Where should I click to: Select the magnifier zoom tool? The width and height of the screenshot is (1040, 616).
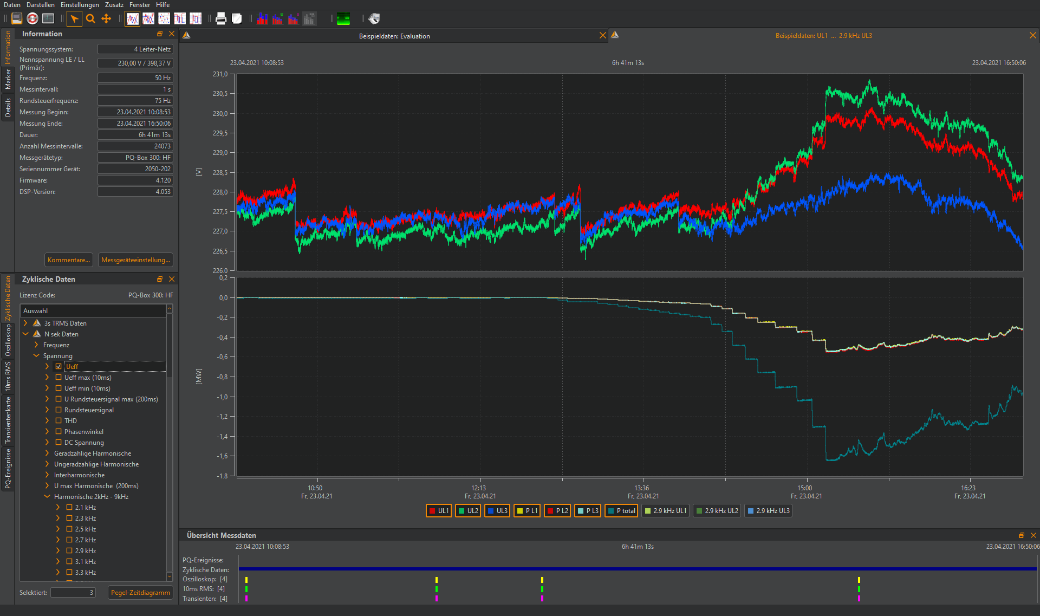[x=90, y=19]
